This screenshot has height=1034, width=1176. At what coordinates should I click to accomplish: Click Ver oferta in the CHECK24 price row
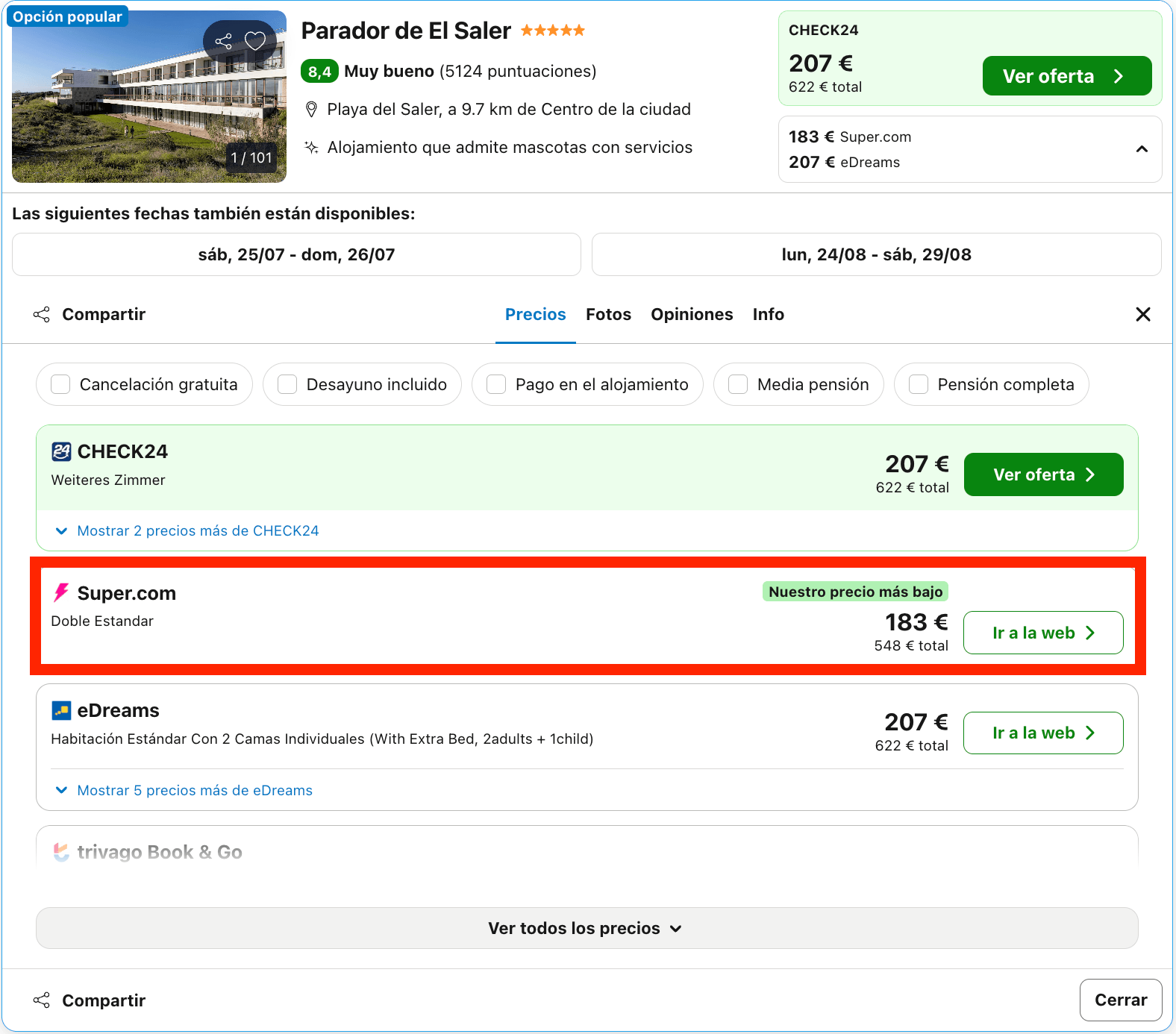(1043, 474)
